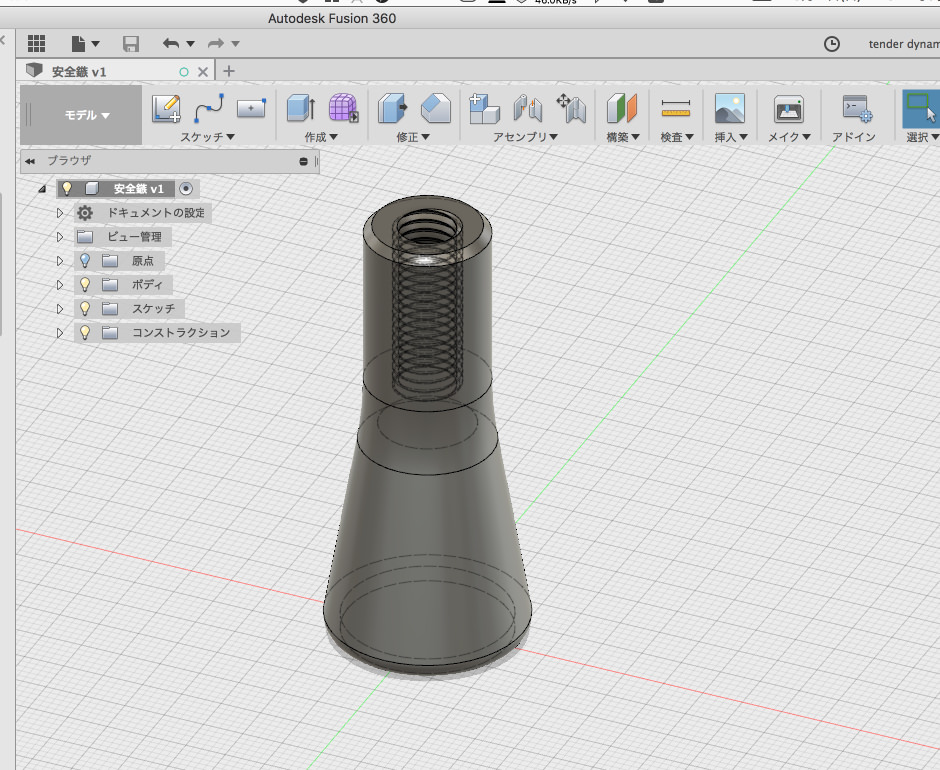Select the Create Form purple tool
Viewport: 940px width, 770px height.
[x=344, y=109]
